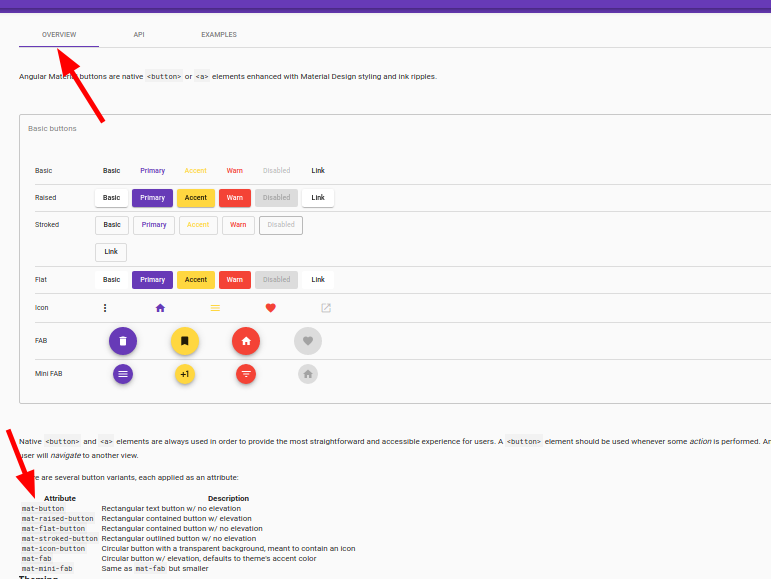Image resolution: width=771 pixels, height=579 pixels.
Task: Click the yellow menu lines icon button
Action: coord(215,308)
